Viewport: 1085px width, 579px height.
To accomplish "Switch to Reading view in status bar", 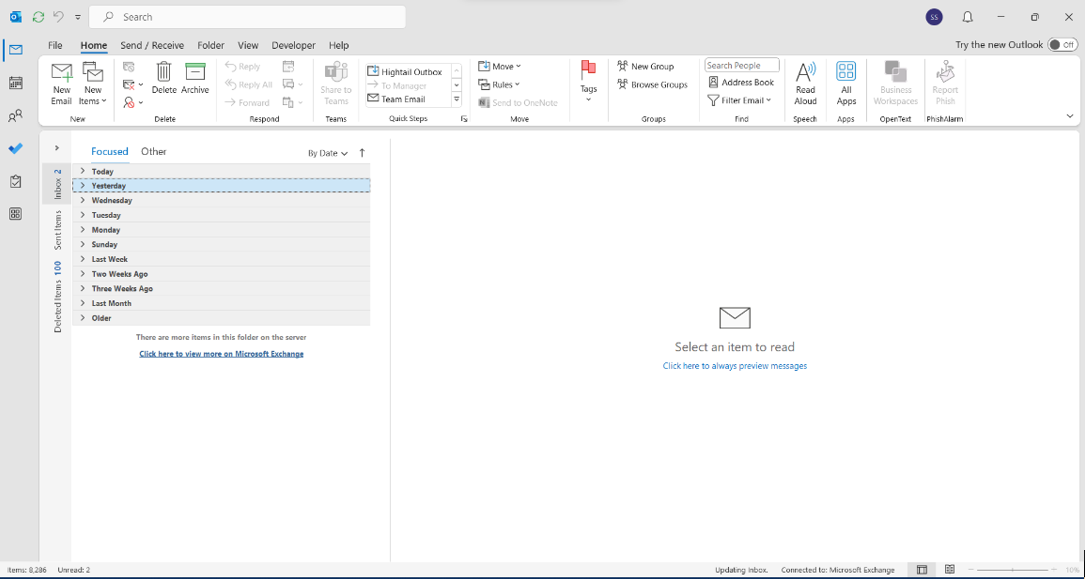I will click(950, 570).
